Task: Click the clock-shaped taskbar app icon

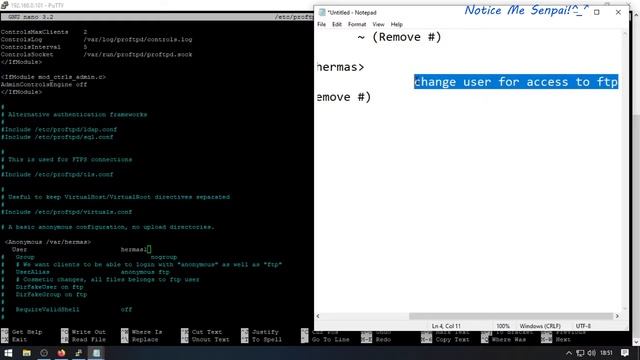Action: (x=44, y=353)
